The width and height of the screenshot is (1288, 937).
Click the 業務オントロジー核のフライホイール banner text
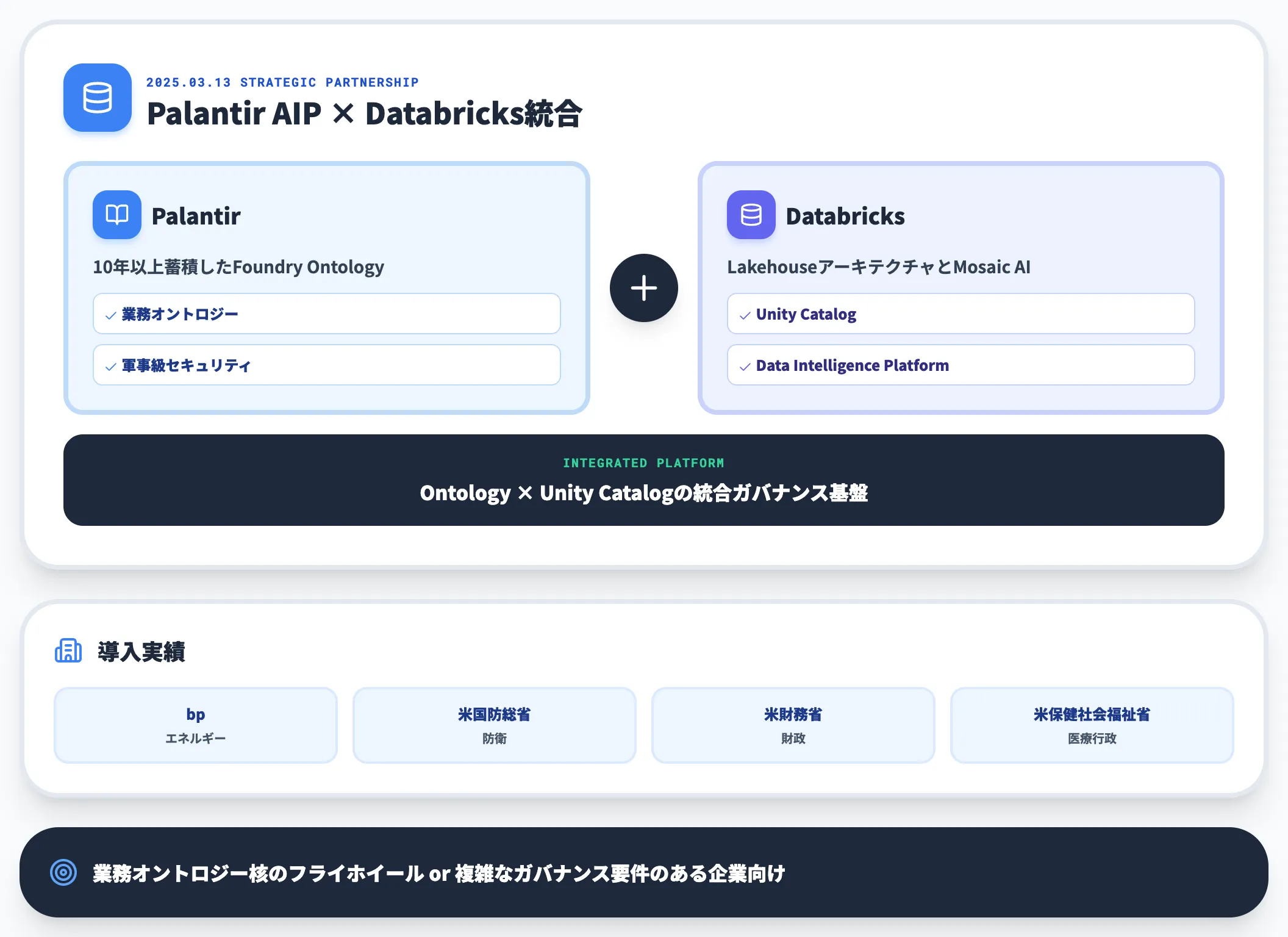(439, 874)
